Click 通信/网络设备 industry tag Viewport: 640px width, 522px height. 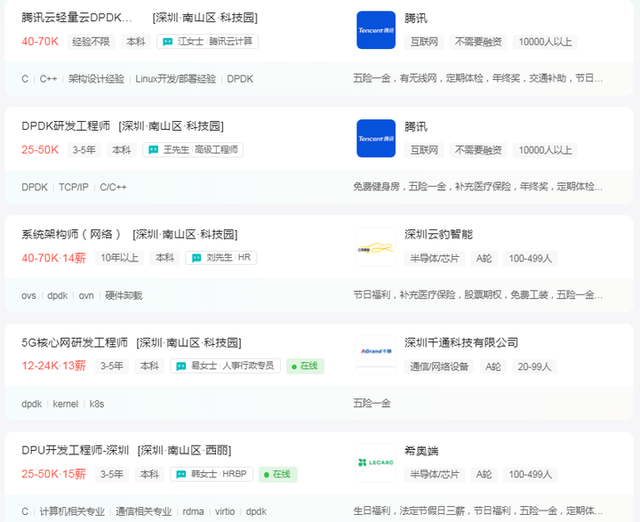(x=439, y=367)
